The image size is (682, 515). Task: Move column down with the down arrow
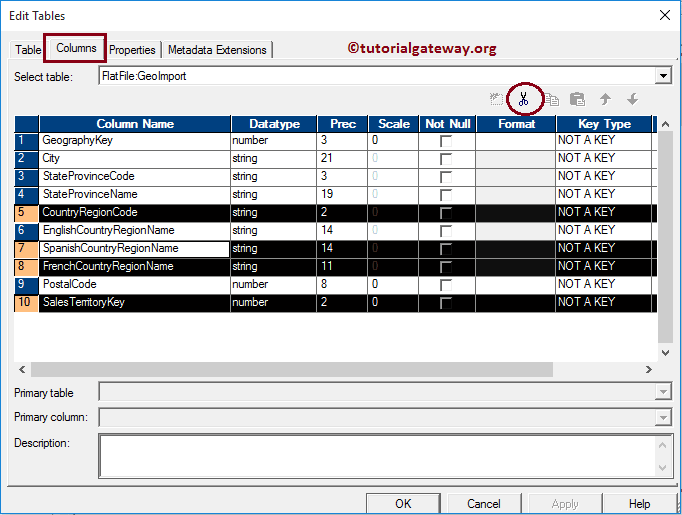633,99
